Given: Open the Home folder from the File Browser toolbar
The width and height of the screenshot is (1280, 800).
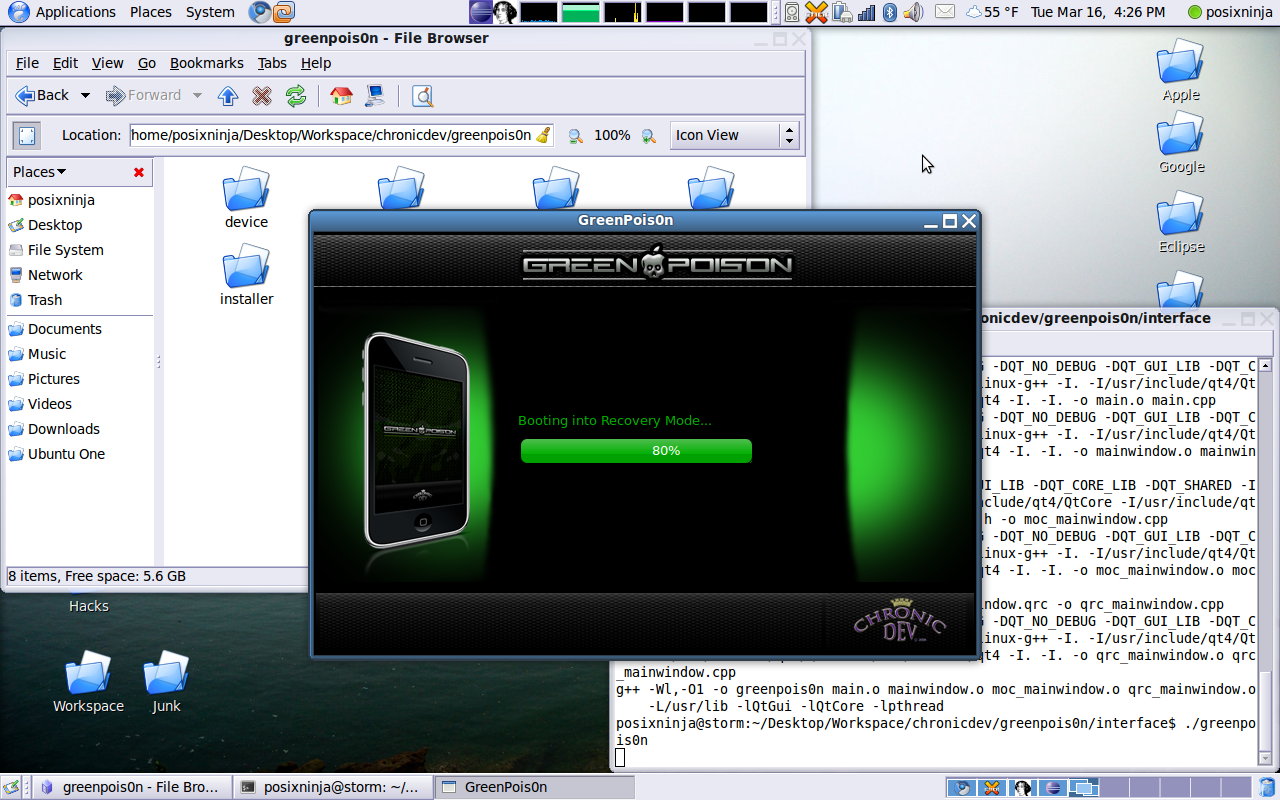Looking at the screenshot, I should pos(341,96).
